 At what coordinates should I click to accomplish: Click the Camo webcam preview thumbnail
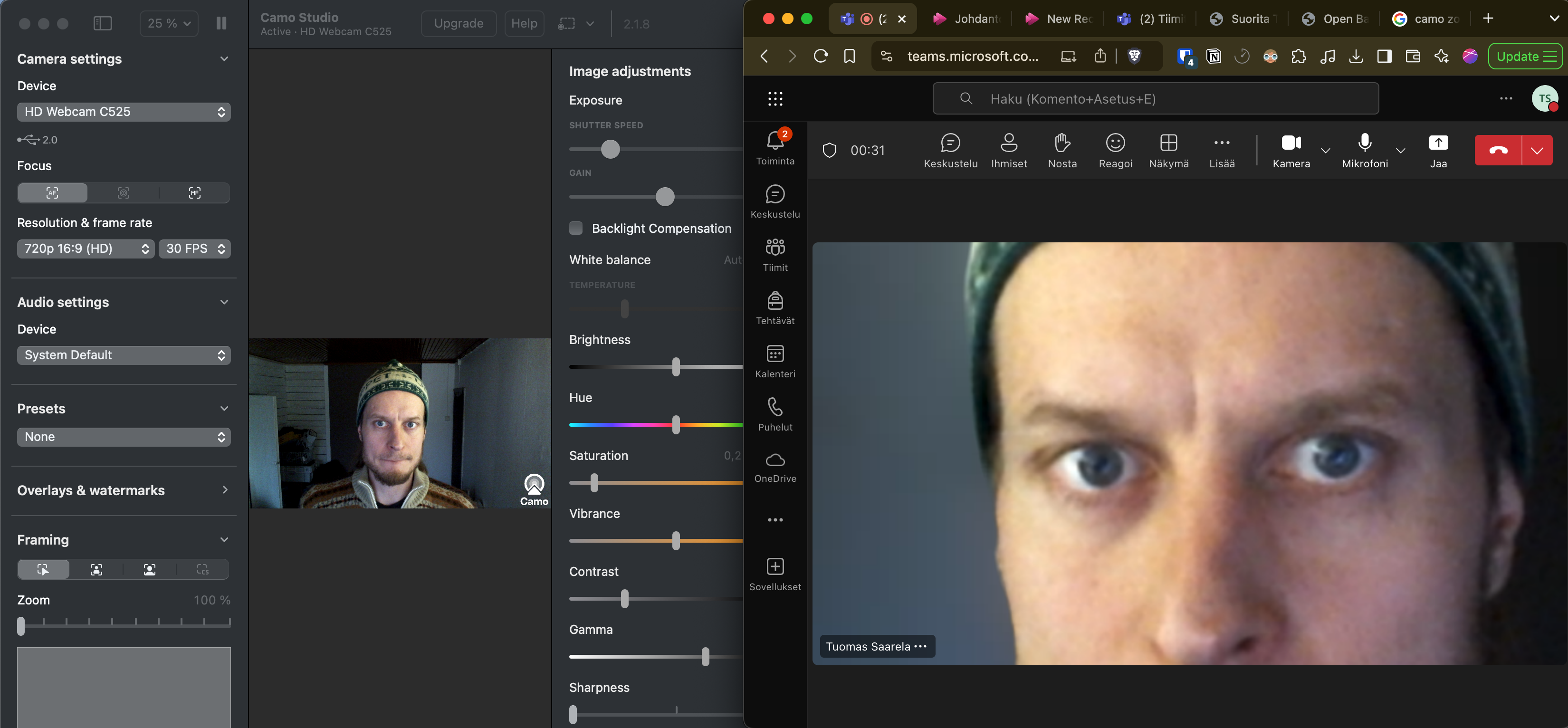tap(400, 423)
